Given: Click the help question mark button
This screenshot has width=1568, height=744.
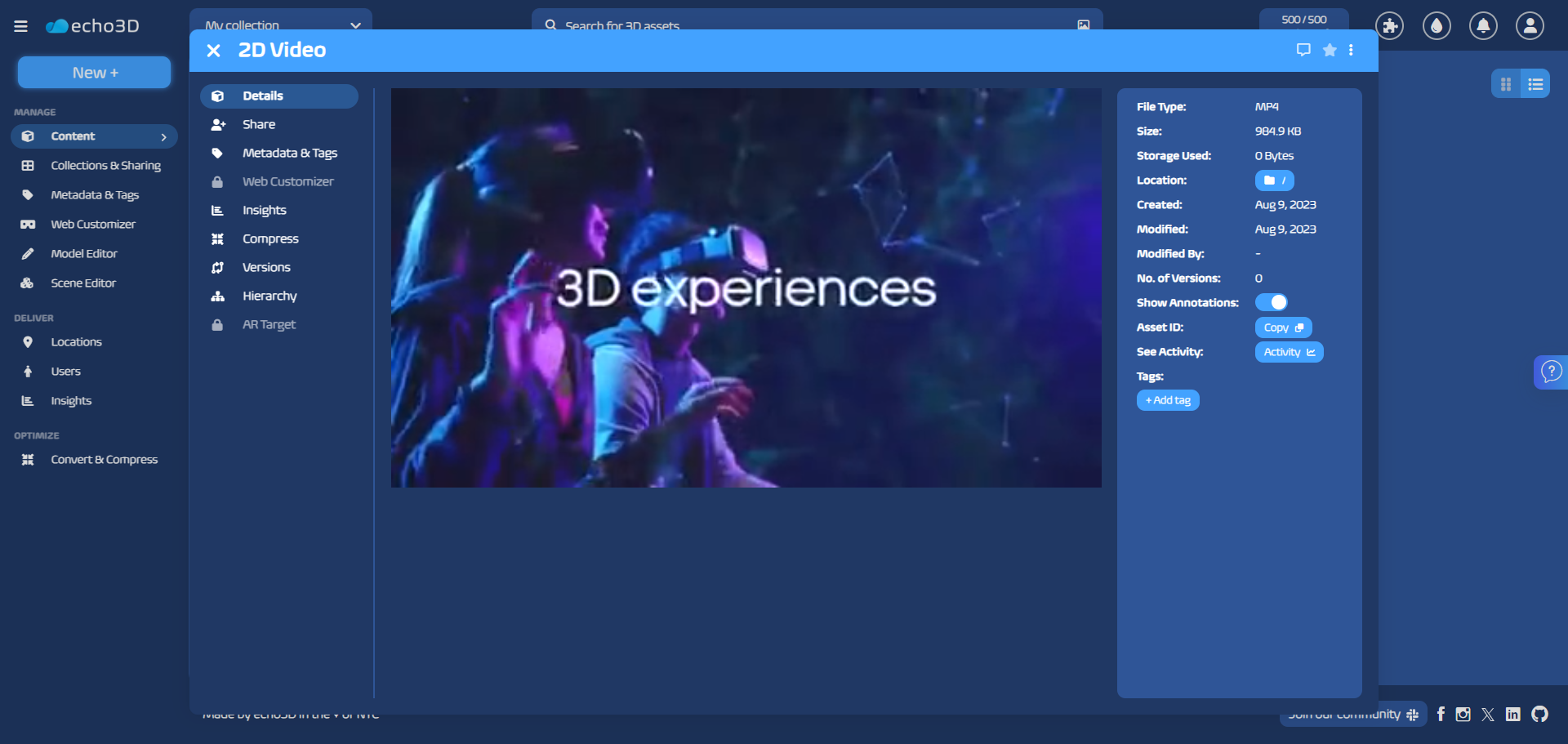Looking at the screenshot, I should (x=1551, y=372).
